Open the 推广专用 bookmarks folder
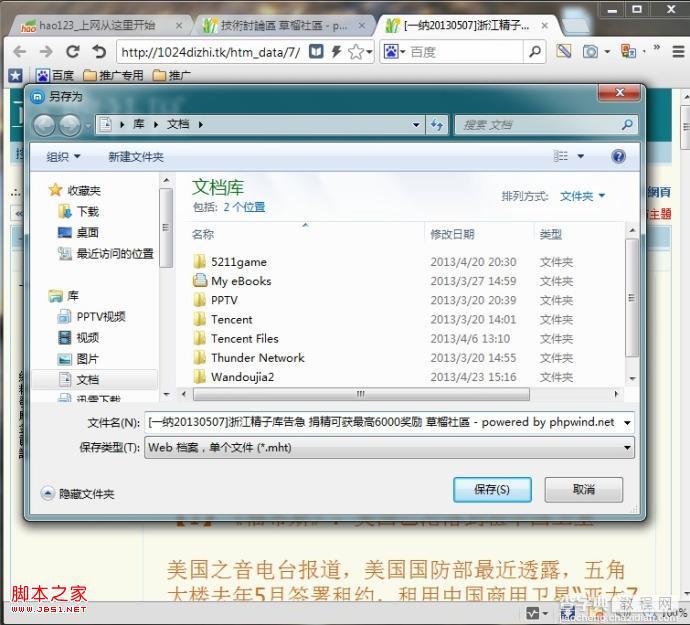The height and width of the screenshot is (625, 690). [x=114, y=76]
